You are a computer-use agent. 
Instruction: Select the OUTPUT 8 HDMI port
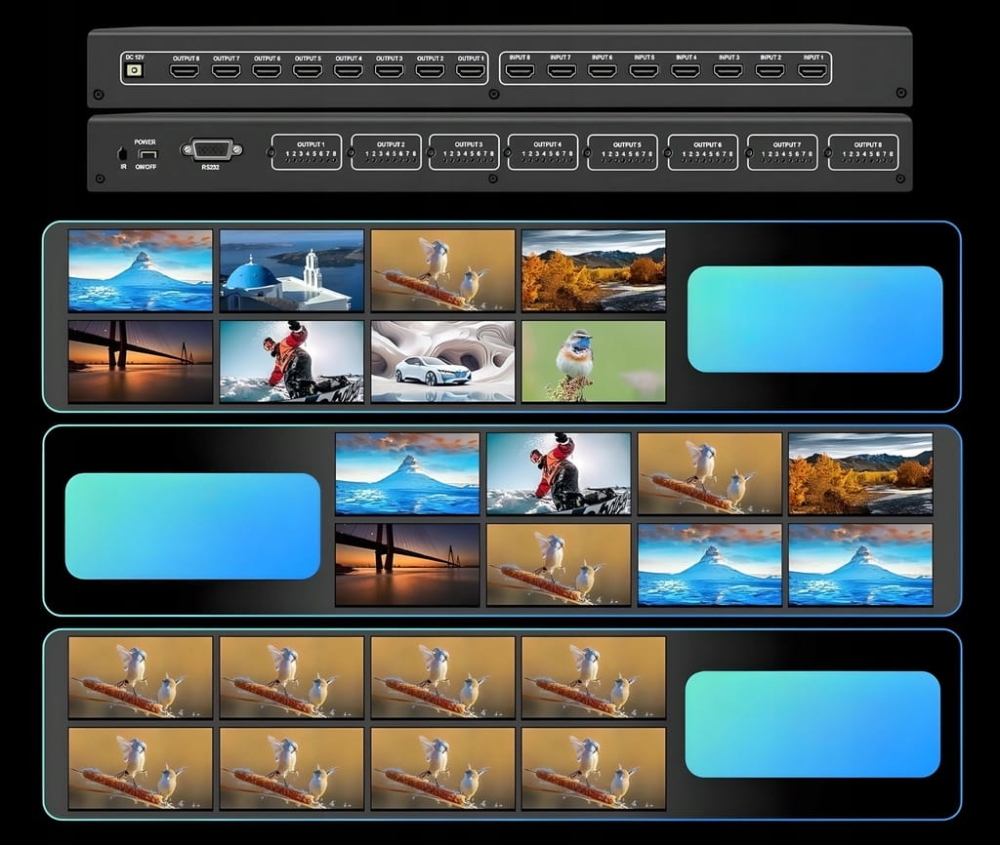click(x=185, y=71)
